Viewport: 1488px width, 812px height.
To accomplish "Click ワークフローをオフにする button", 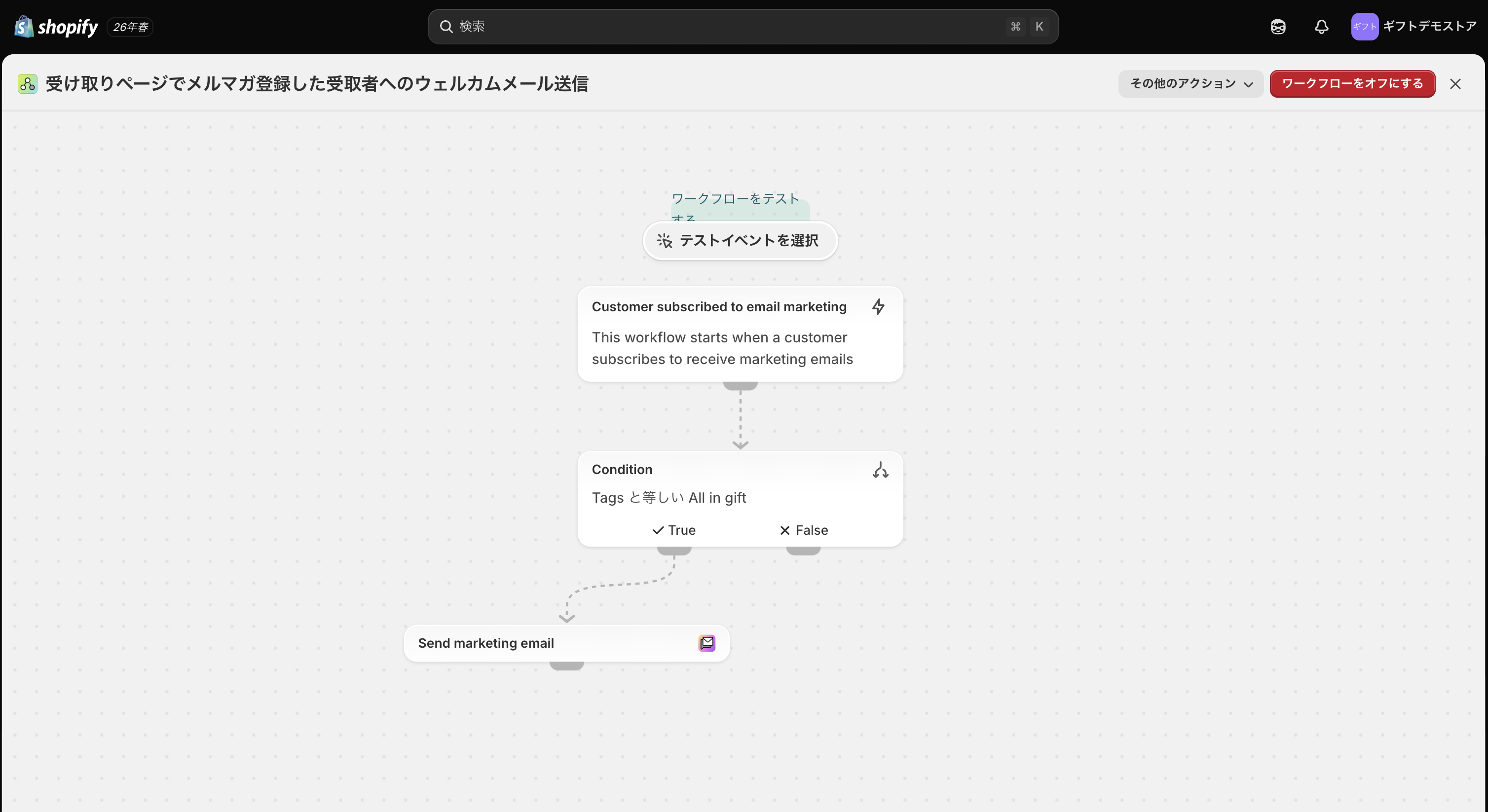I will pyautogui.click(x=1352, y=84).
